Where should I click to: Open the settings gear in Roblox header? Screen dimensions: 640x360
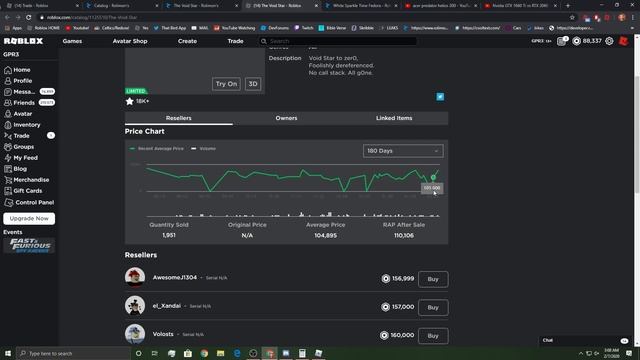pos(609,41)
